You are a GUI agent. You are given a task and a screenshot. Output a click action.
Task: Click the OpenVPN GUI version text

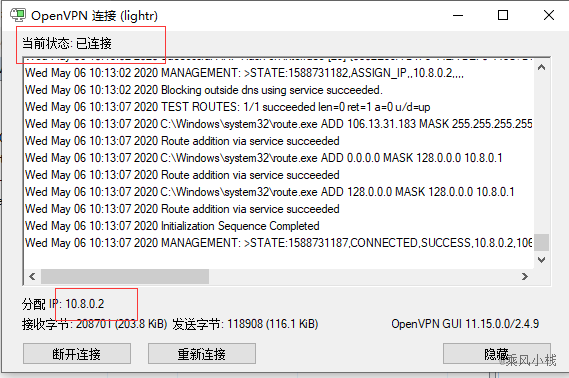[x=465, y=324]
